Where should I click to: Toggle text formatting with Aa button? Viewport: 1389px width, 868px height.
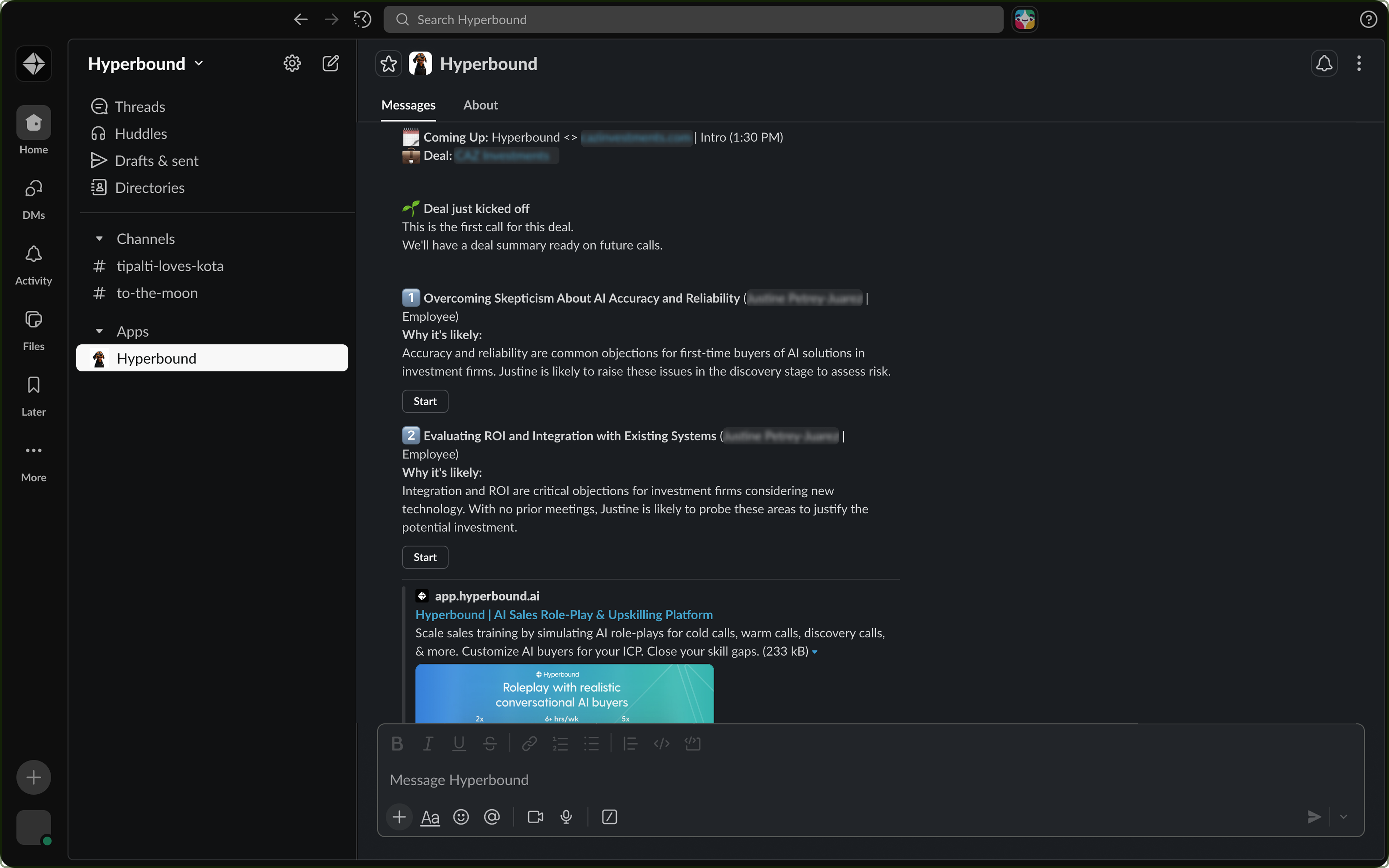(430, 817)
